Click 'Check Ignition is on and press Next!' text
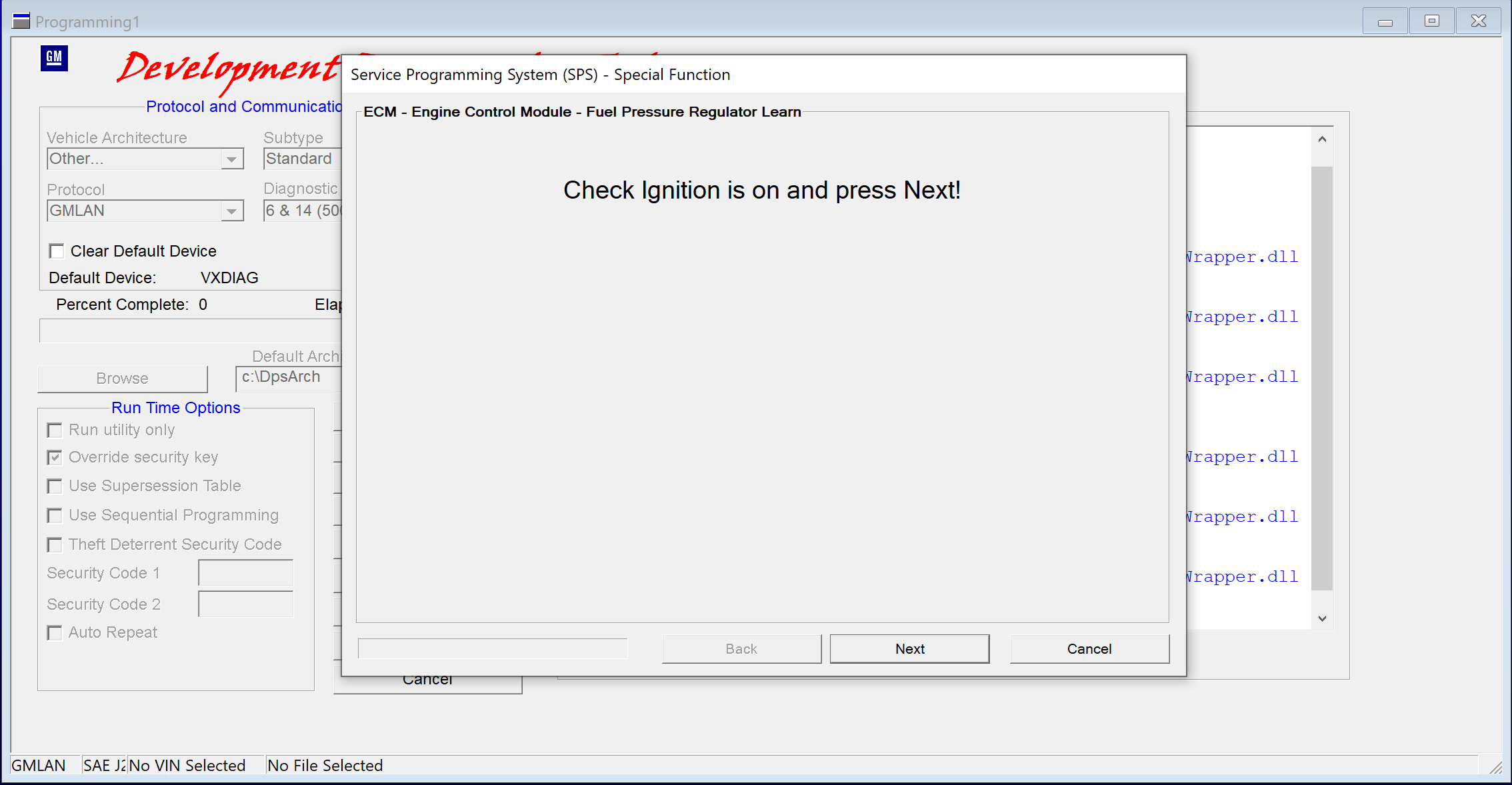 pyautogui.click(x=762, y=190)
